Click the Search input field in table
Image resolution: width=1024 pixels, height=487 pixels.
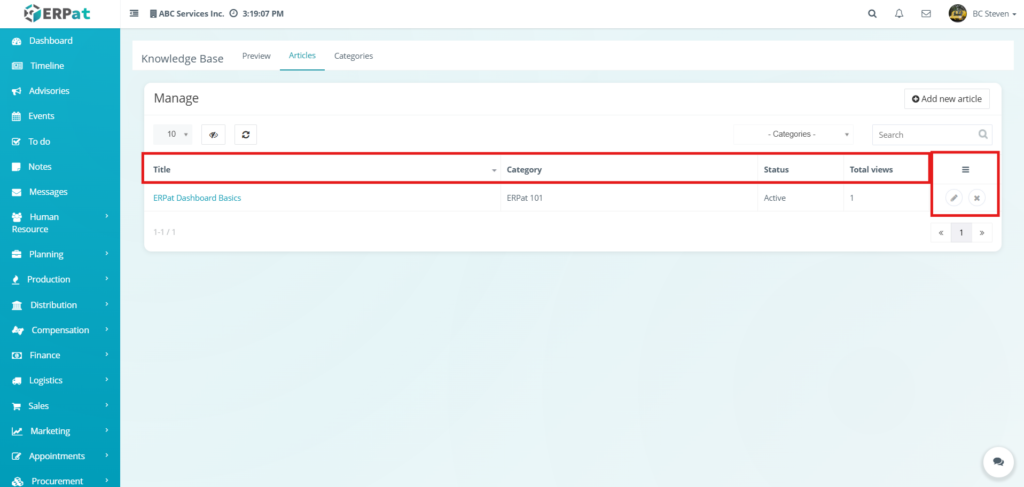(x=922, y=134)
